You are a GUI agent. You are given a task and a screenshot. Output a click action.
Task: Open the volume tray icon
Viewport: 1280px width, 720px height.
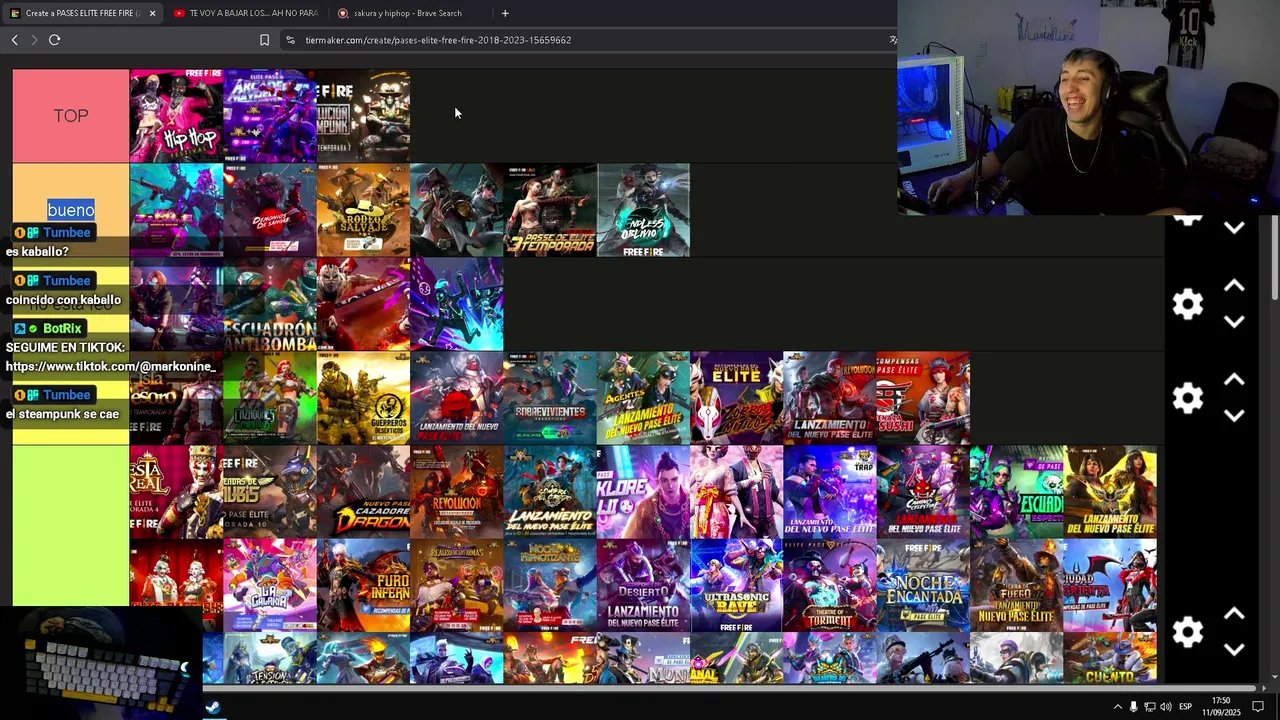[x=1166, y=707]
